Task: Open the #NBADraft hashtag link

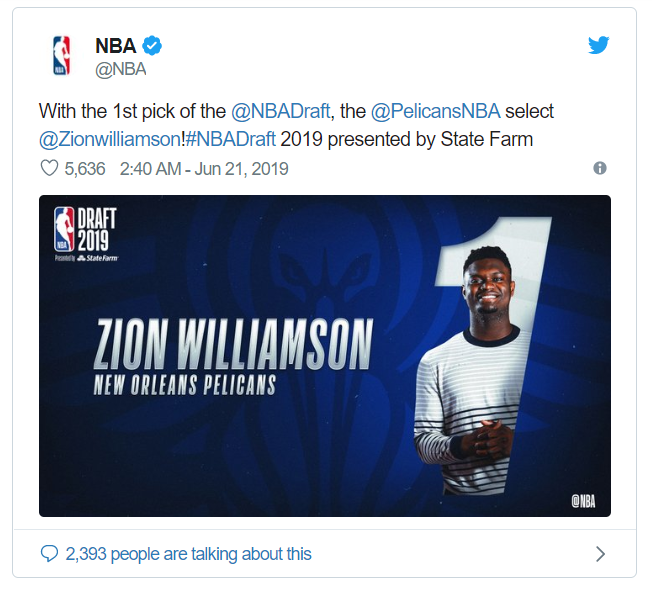Action: (230, 139)
